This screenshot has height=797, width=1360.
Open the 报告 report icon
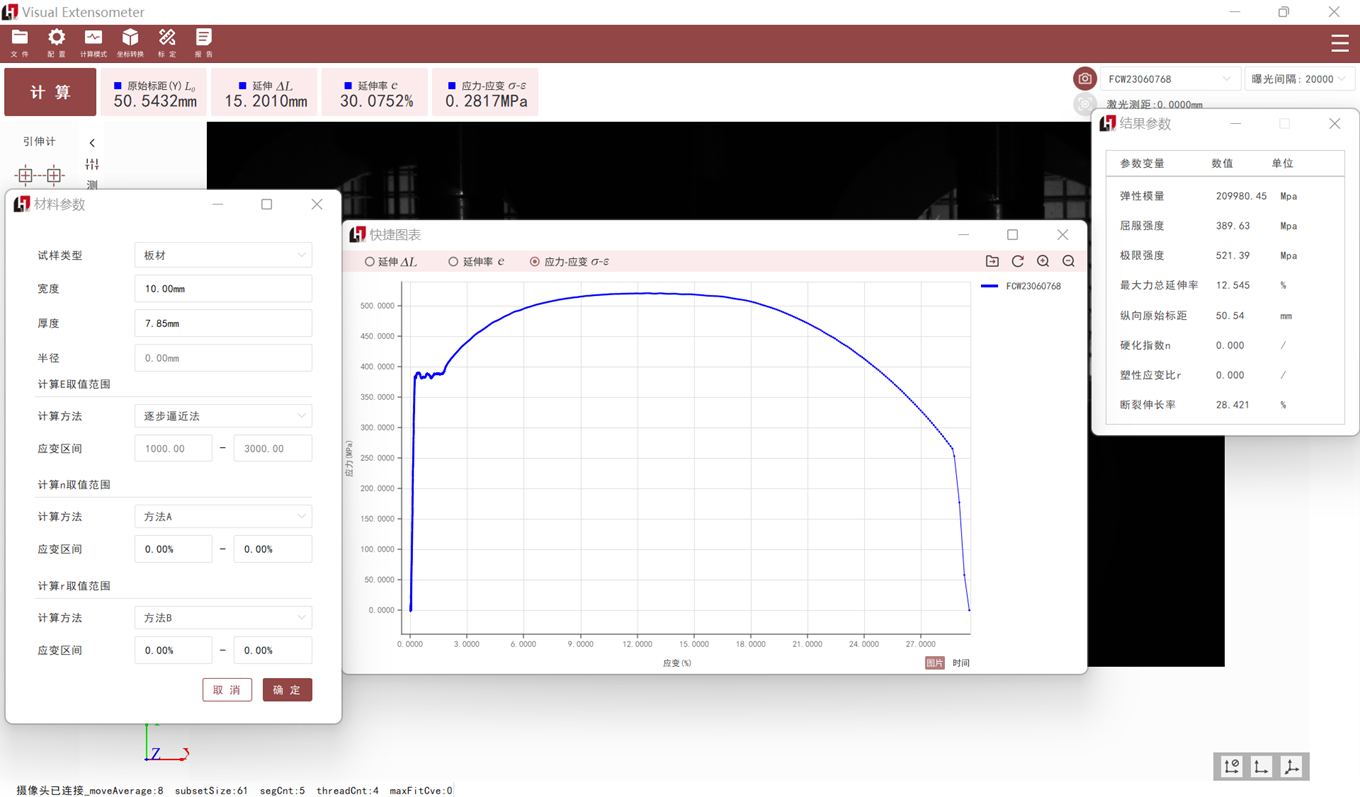click(x=203, y=42)
